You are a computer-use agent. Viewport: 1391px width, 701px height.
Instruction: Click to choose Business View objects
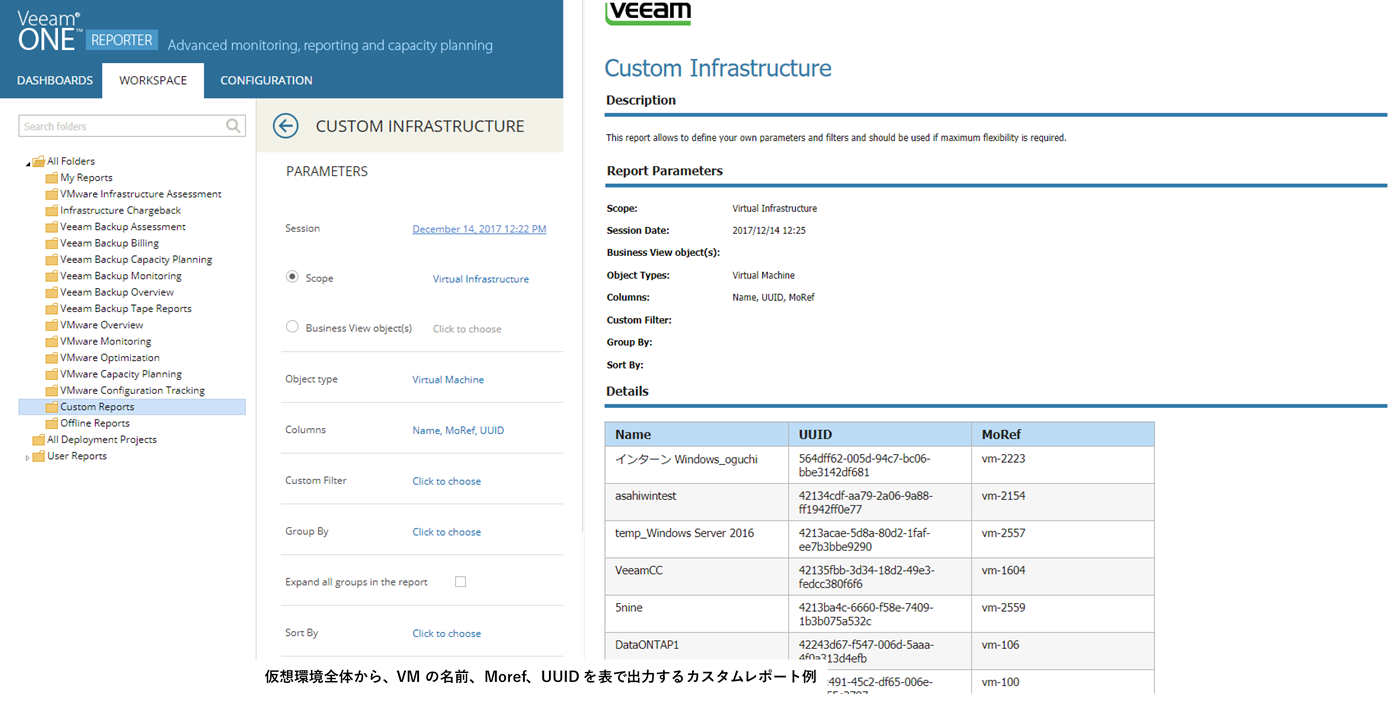467,329
